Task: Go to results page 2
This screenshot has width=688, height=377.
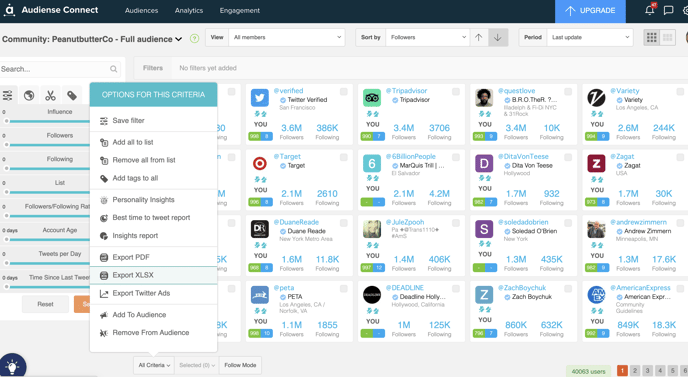Action: (x=634, y=371)
